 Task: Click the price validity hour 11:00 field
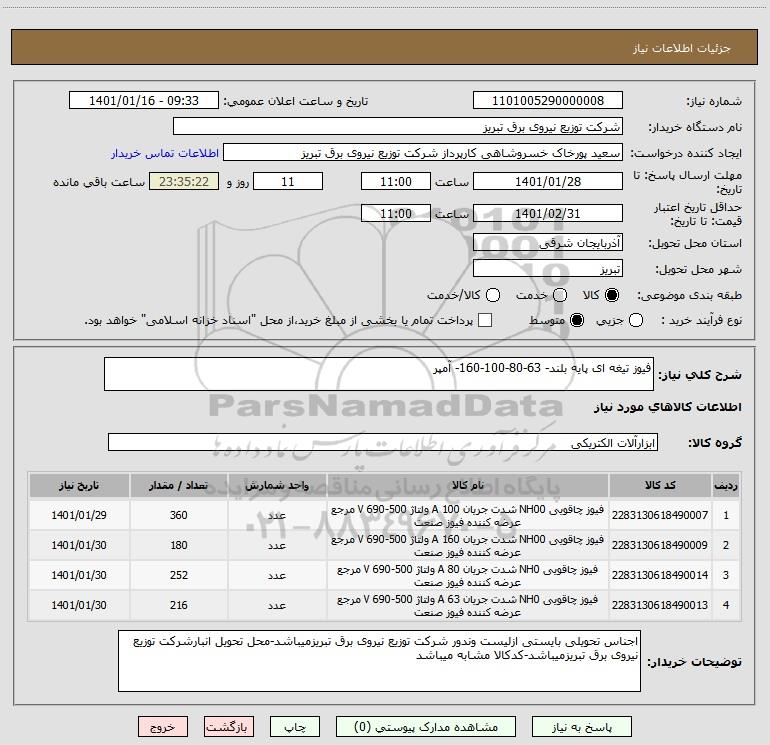(396, 214)
